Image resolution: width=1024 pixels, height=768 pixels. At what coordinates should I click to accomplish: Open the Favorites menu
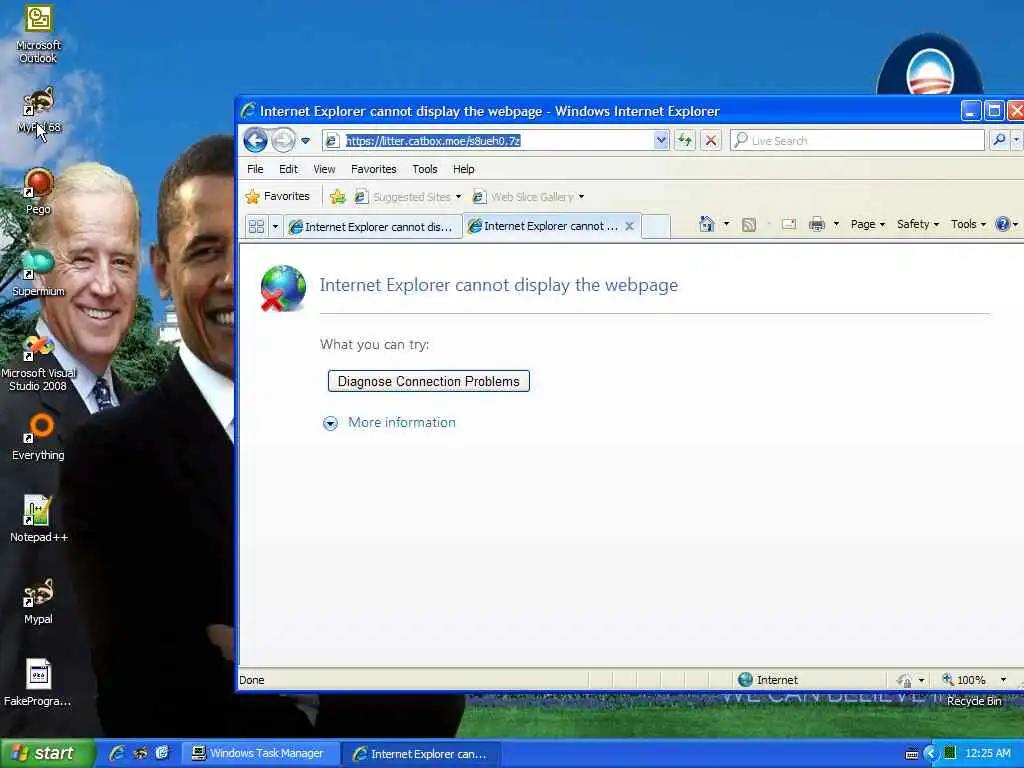pyautogui.click(x=374, y=169)
